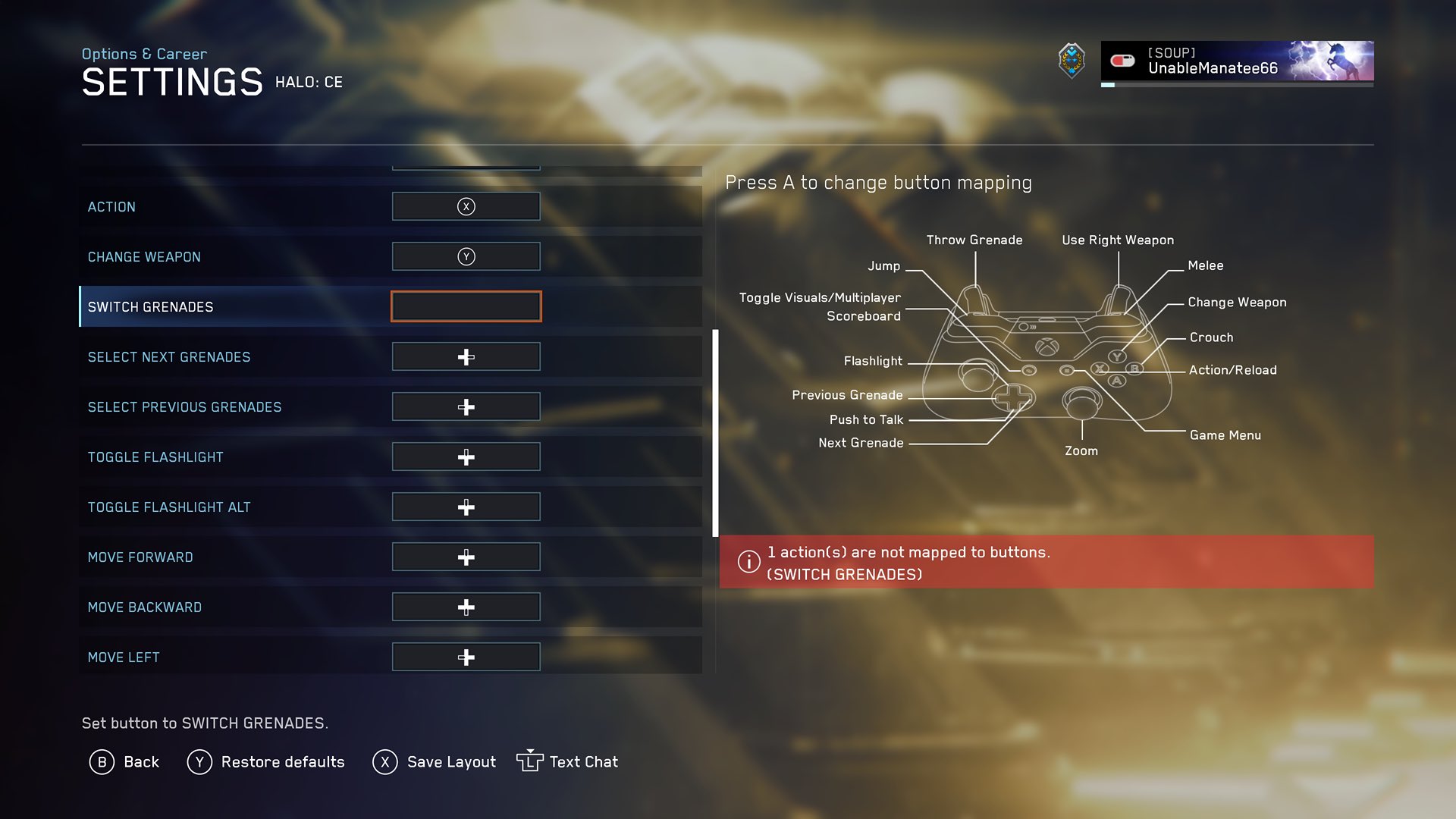
Task: Enable TOGGLE FLASHLIGHT button mapping
Action: [x=465, y=457]
